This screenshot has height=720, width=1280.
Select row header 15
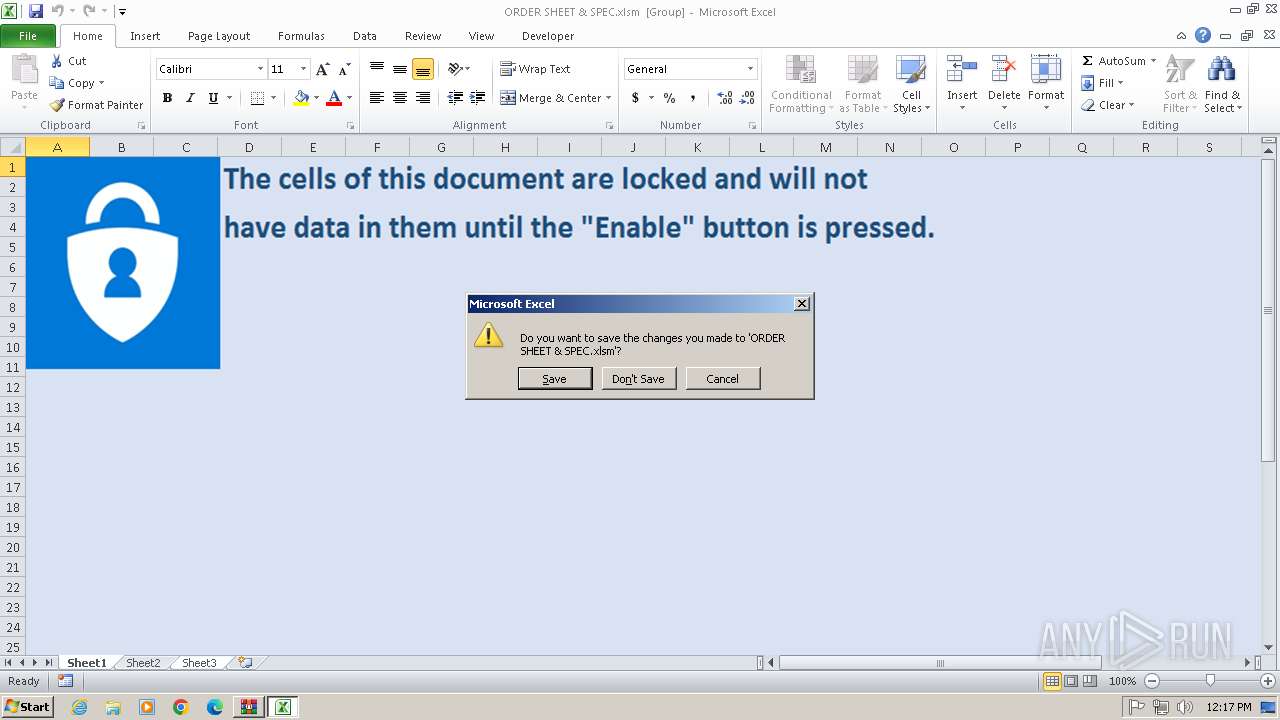click(x=13, y=447)
